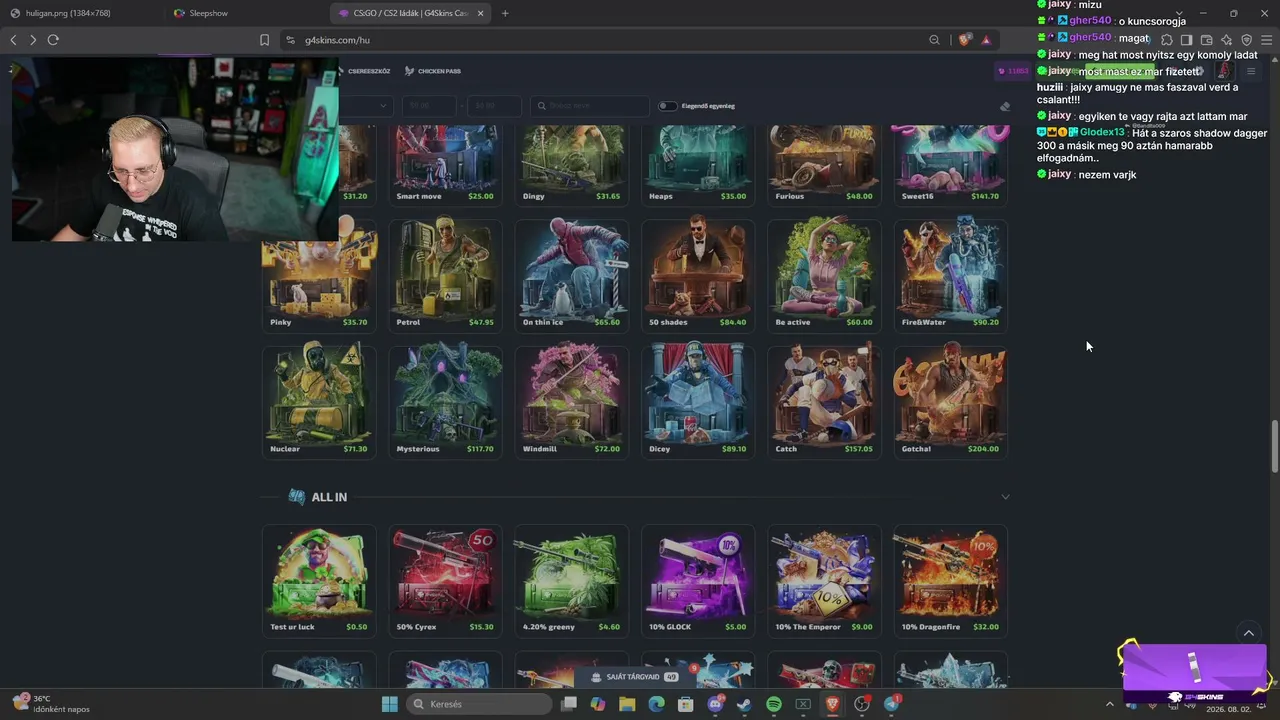This screenshot has height=720, width=1280.
Task: Open Microsoft Store from the taskbar
Action: click(686, 704)
